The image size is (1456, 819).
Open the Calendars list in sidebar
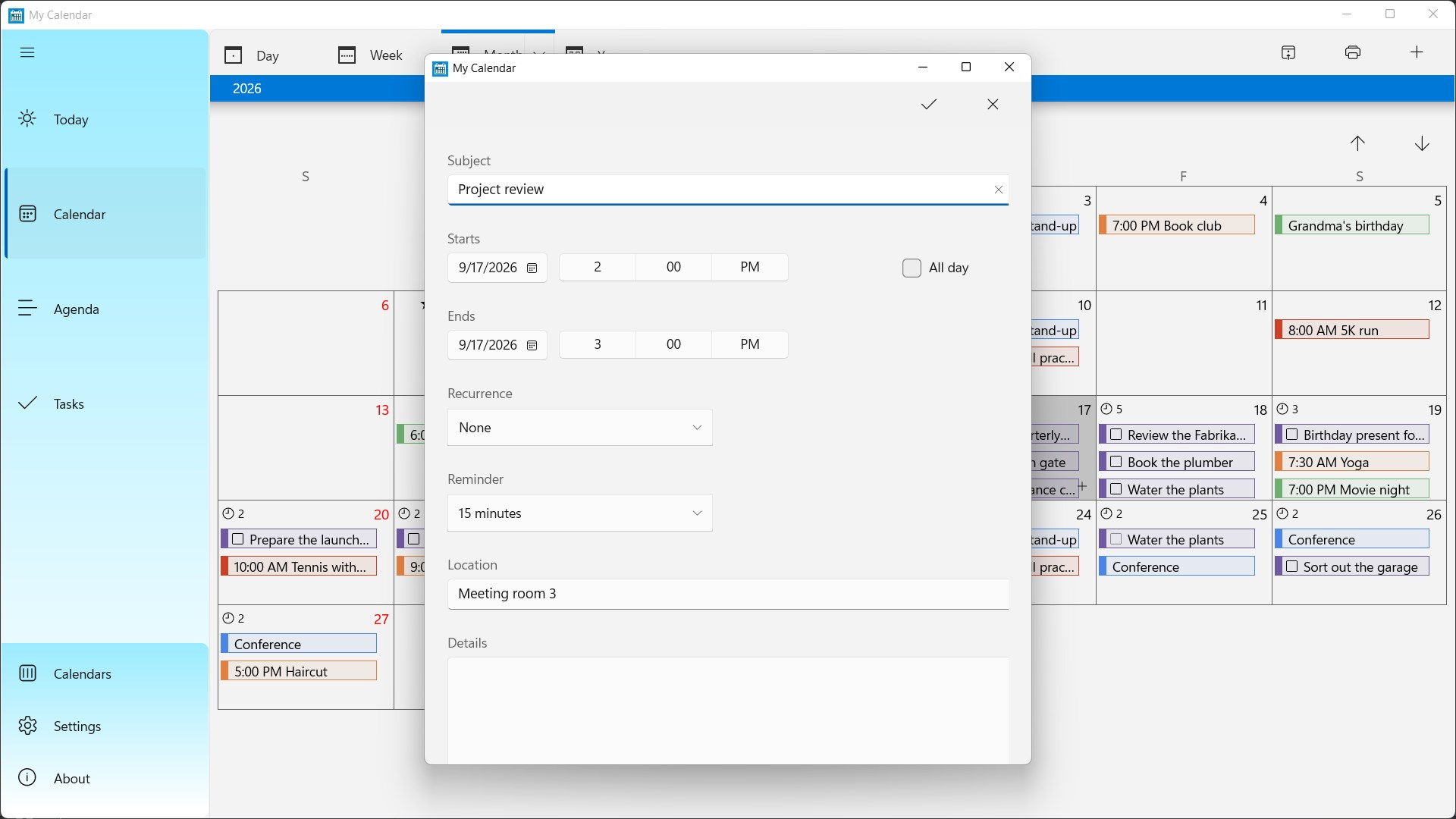tap(105, 673)
